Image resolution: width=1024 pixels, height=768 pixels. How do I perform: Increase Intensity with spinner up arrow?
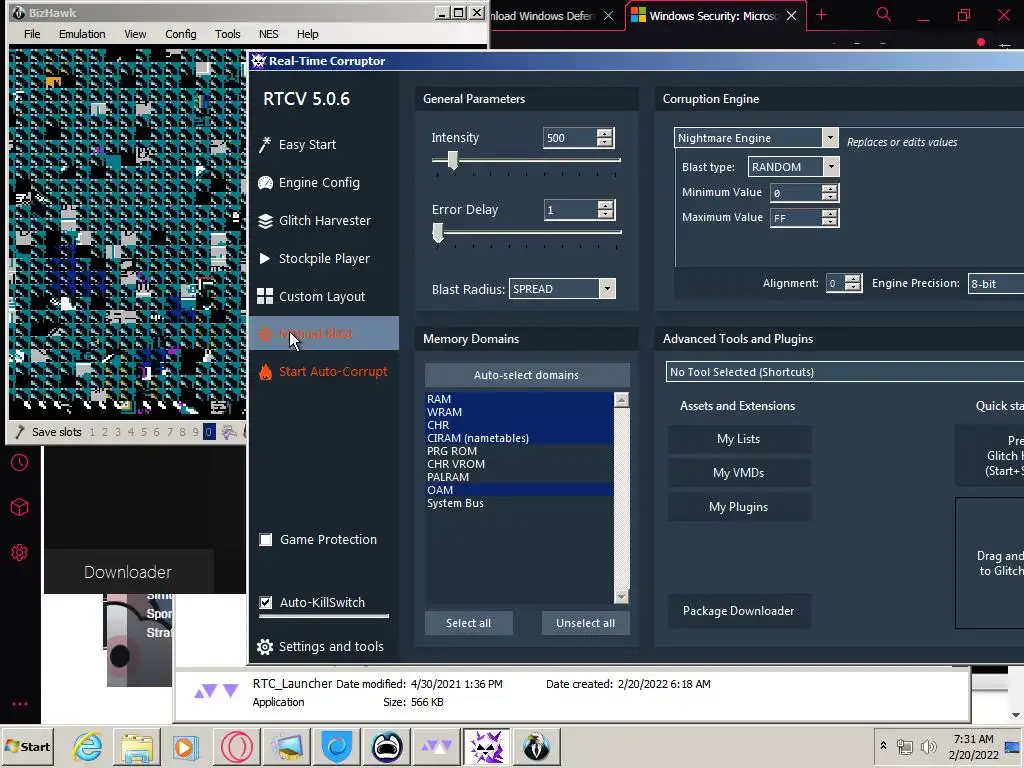point(605,133)
